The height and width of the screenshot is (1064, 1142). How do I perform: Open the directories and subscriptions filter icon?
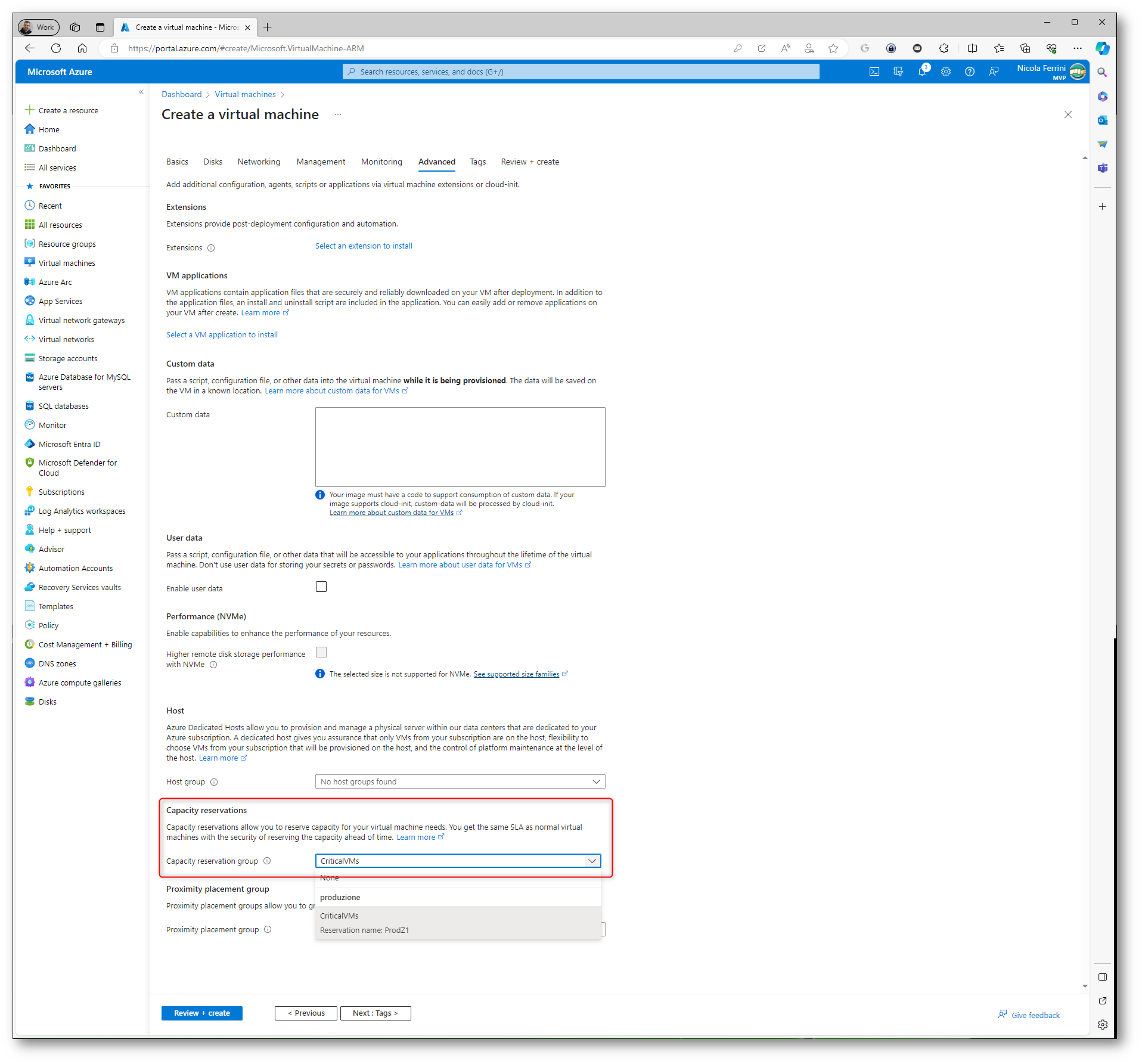tap(898, 72)
